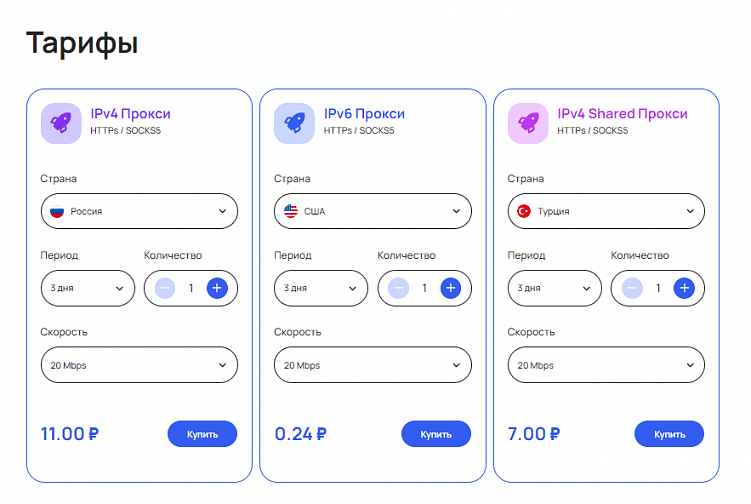Screen dimensions: 751x504
Task: Click the IPv6 Прокси rocket icon
Action: [294, 123]
